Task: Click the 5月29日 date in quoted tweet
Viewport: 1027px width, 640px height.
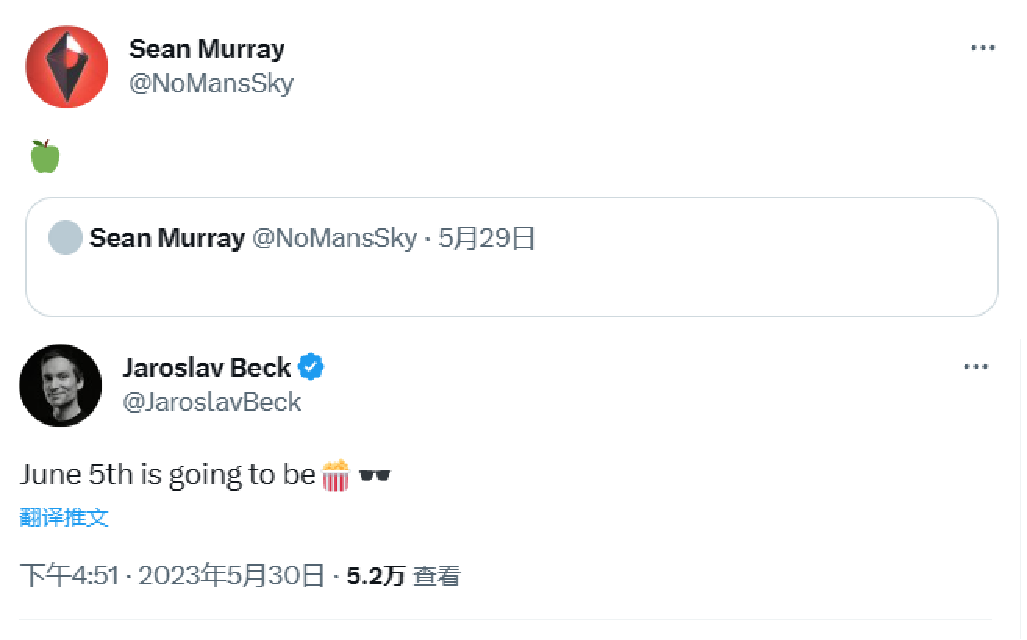Action: [487, 238]
